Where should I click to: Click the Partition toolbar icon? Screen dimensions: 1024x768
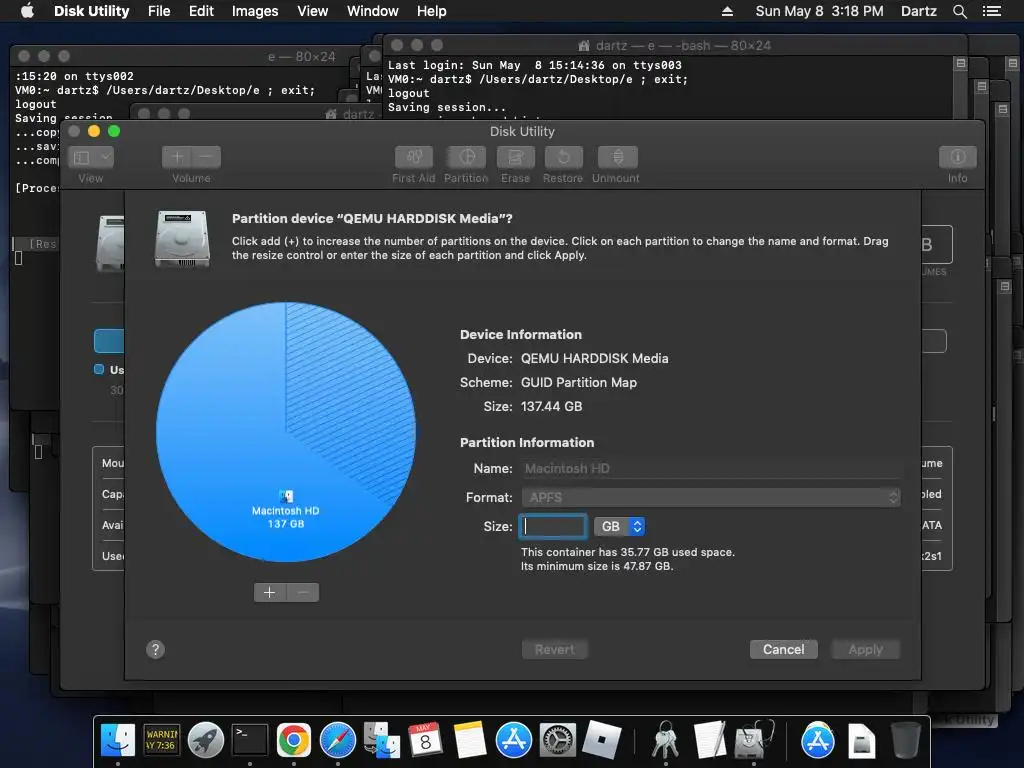[466, 157]
